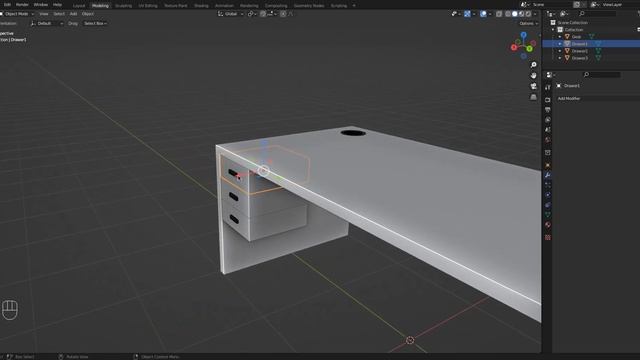Viewport: 640px width, 360px height.
Task: Open the Object Data properties tab
Action: click(x=548, y=214)
